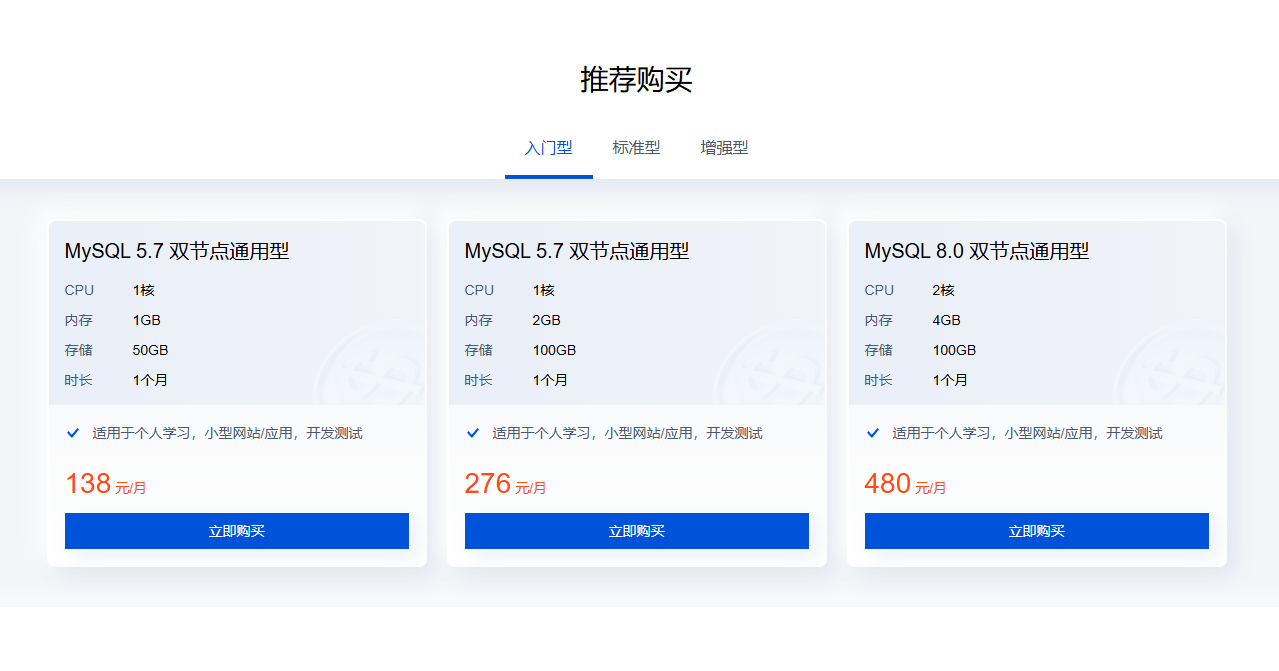Click the 480 元/月 price
The height and width of the screenshot is (671, 1279).
click(906, 484)
